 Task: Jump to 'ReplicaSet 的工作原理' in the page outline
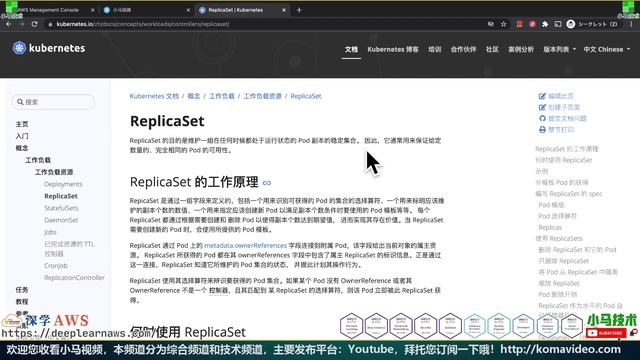tap(567, 149)
